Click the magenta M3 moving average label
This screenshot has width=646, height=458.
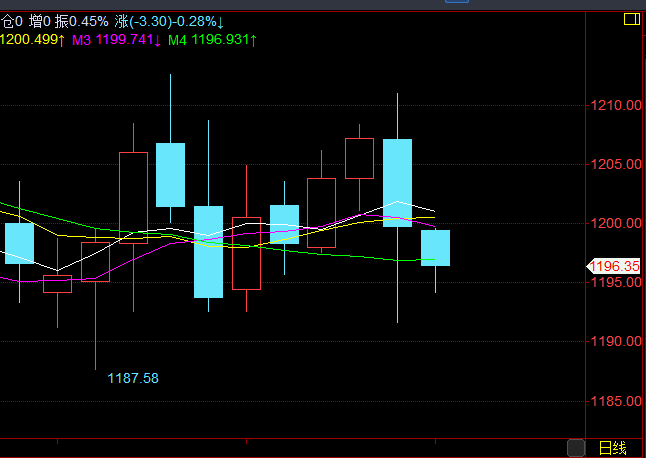click(x=81, y=40)
